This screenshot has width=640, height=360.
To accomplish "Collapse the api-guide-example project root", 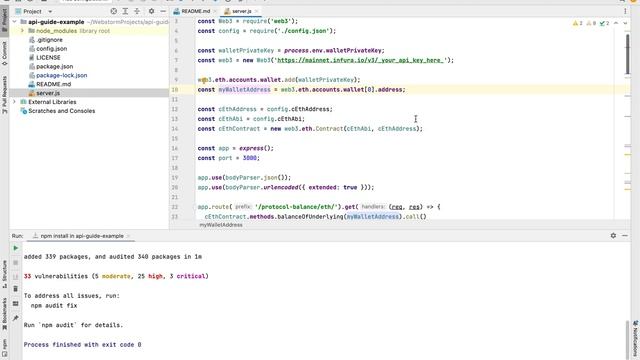I will point(15,22).
